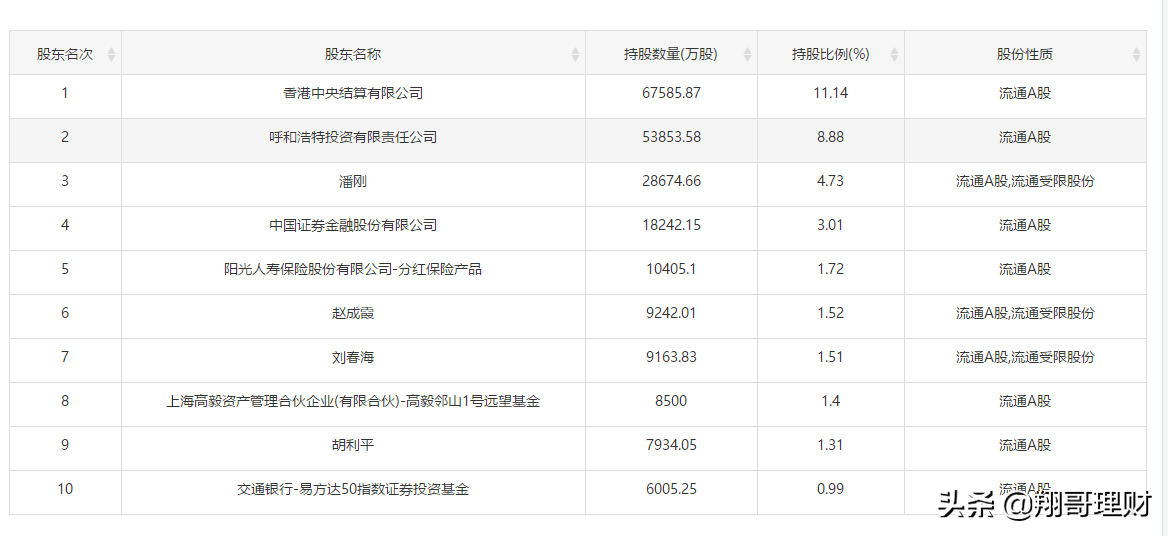Click shareholding value 7934.05
Viewport: 1168px width, 536px height.
click(671, 444)
